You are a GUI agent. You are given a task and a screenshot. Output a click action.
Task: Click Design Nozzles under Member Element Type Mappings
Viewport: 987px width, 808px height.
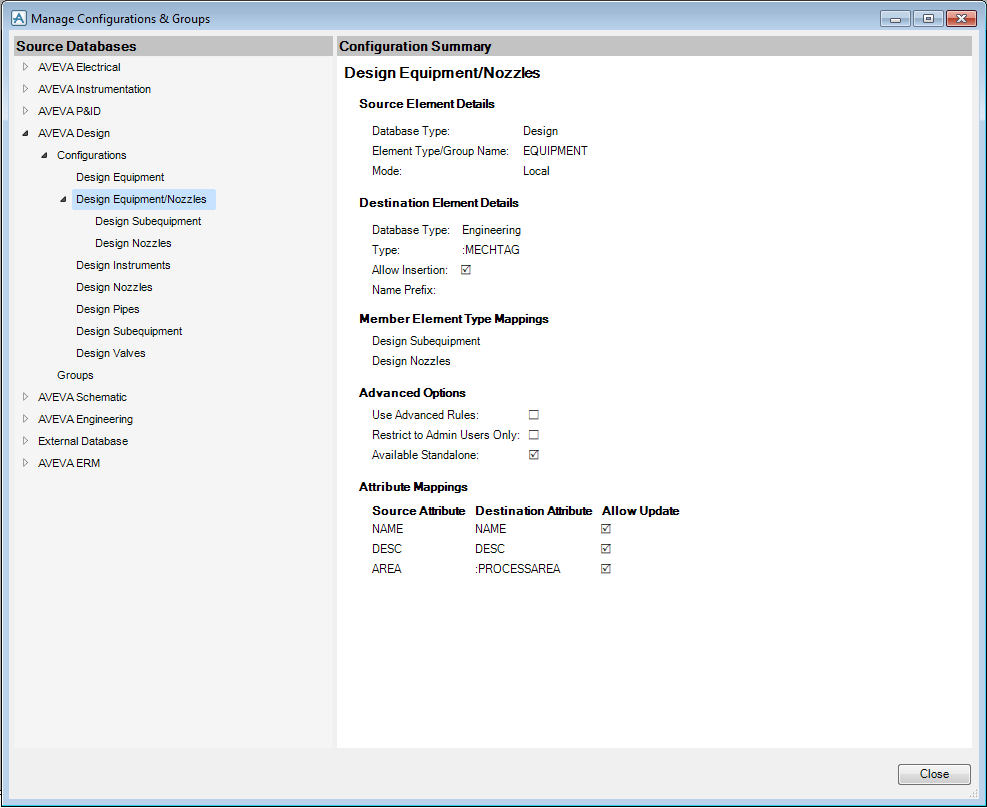pos(411,361)
